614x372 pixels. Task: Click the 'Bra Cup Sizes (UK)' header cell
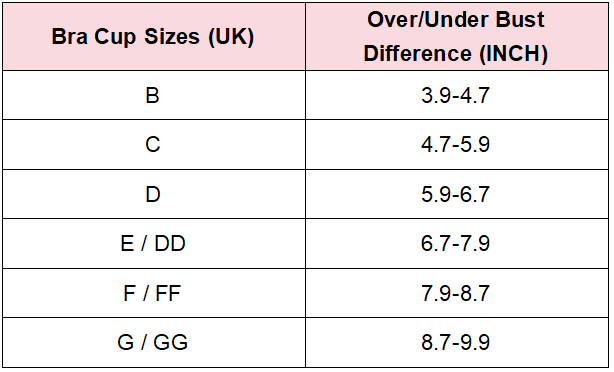154,37
